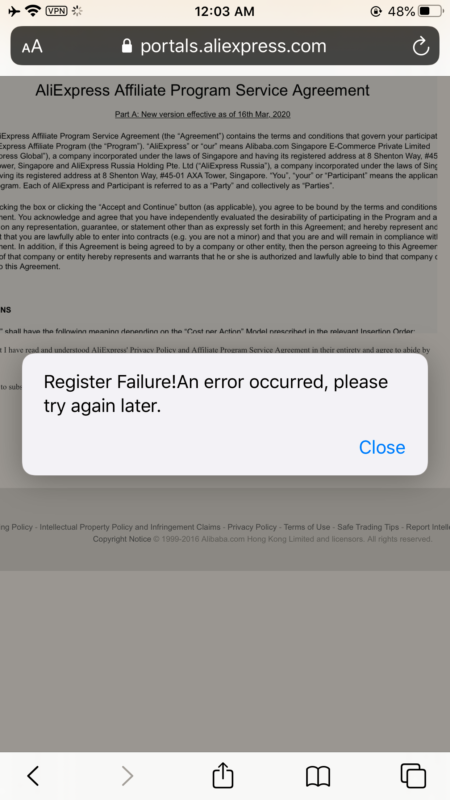Screen dimensions: 450x800
Task: Tap the padlock icon in address bar
Action: [x=127, y=46]
